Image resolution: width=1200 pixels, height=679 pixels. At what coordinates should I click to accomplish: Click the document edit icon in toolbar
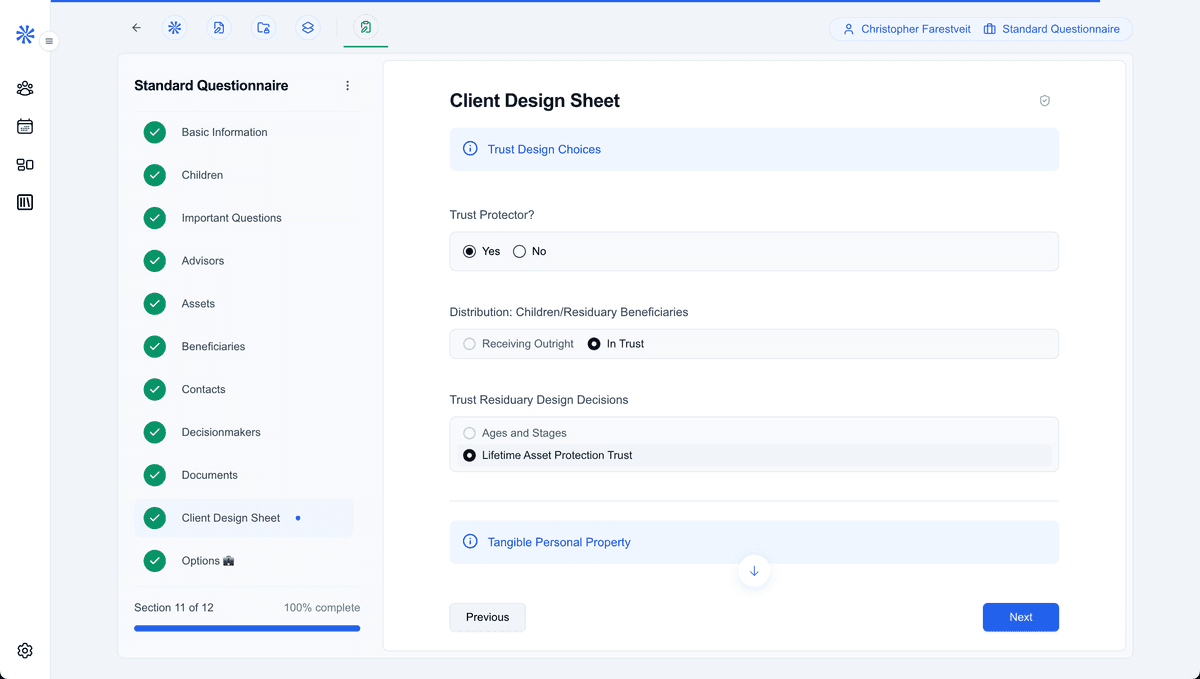(219, 28)
